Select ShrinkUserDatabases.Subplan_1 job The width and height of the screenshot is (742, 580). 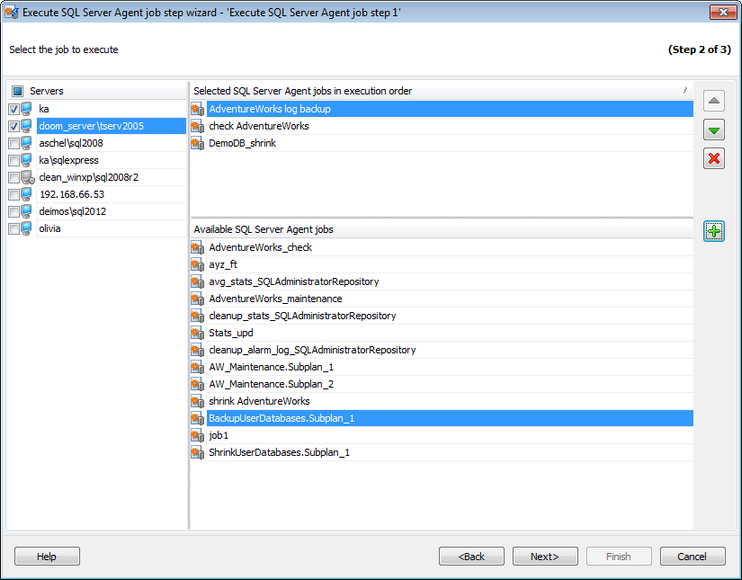click(450, 452)
